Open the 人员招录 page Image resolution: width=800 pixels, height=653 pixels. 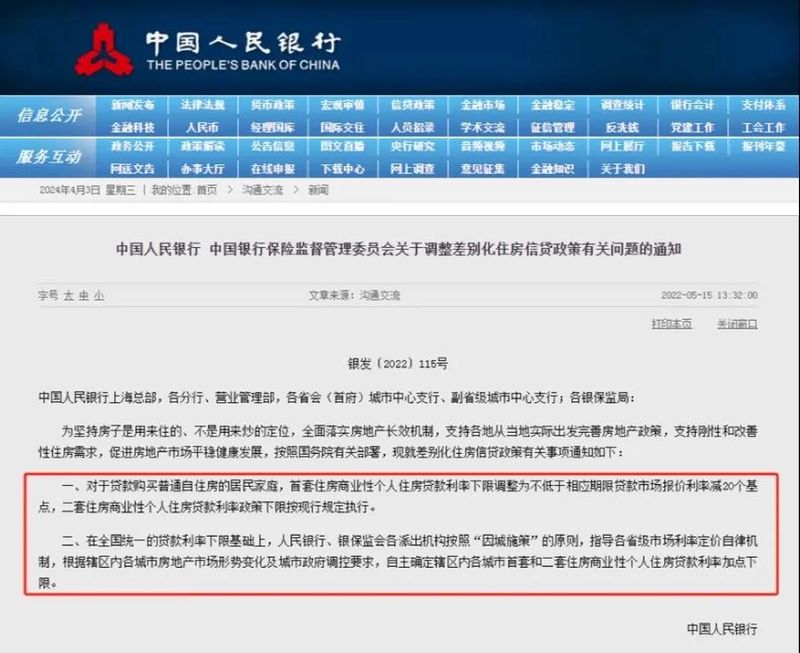point(412,128)
